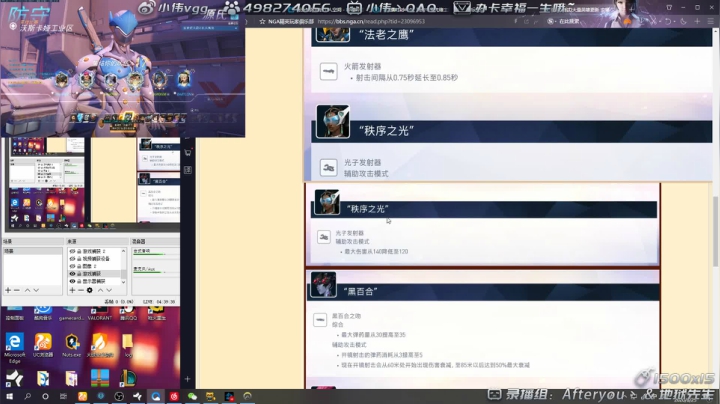The width and height of the screenshot is (720, 404).
Task: Open the gamecard desktop shortcut
Action: [71, 314]
